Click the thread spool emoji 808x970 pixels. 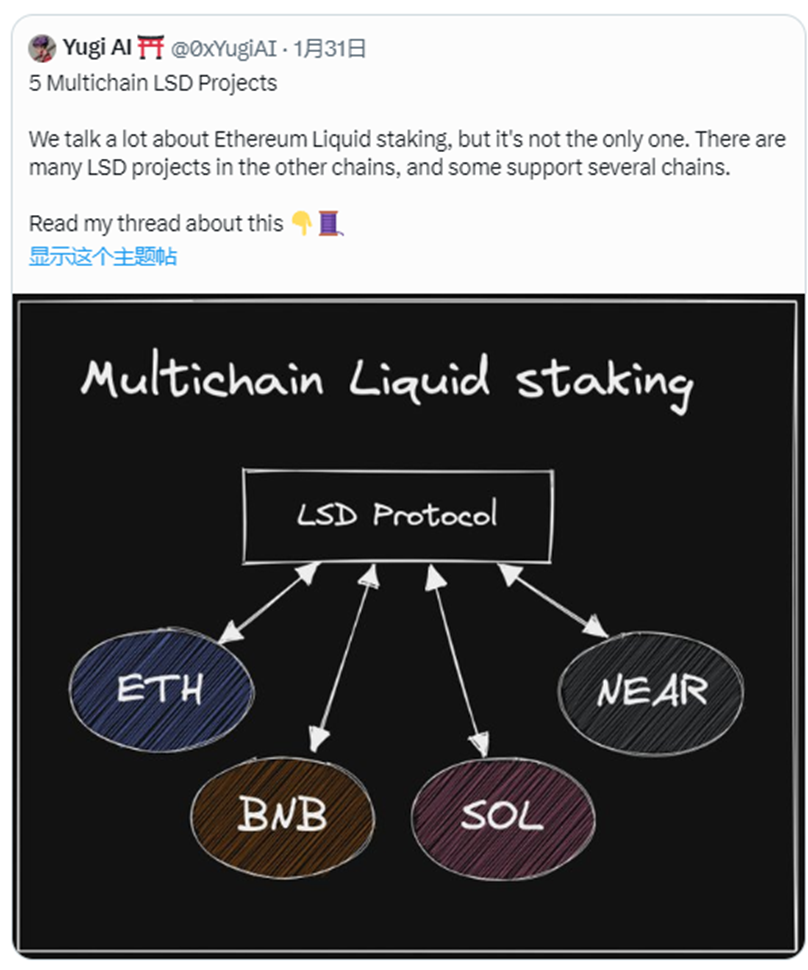point(330,223)
